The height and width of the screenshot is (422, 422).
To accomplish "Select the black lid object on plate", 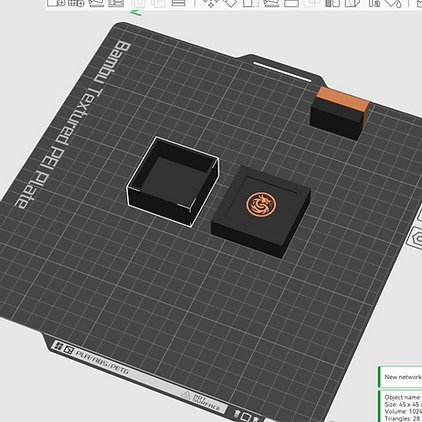I will point(261,212).
